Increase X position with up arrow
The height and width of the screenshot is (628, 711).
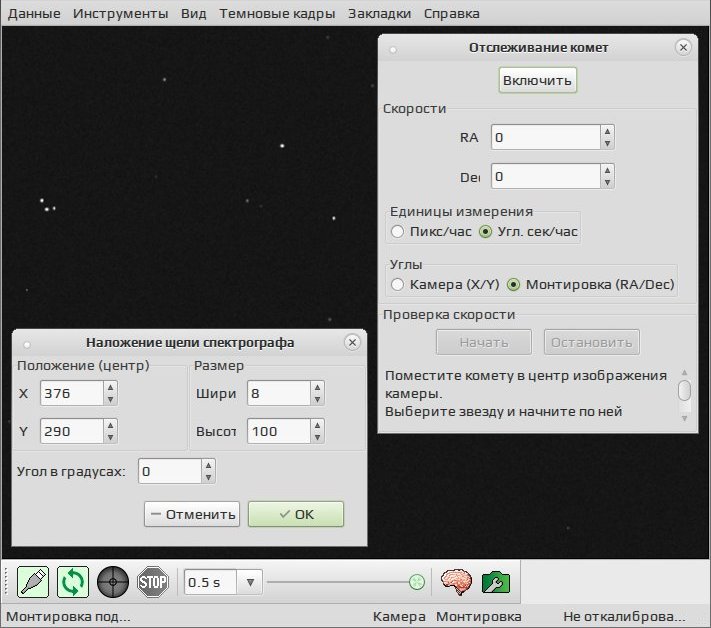(x=111, y=387)
